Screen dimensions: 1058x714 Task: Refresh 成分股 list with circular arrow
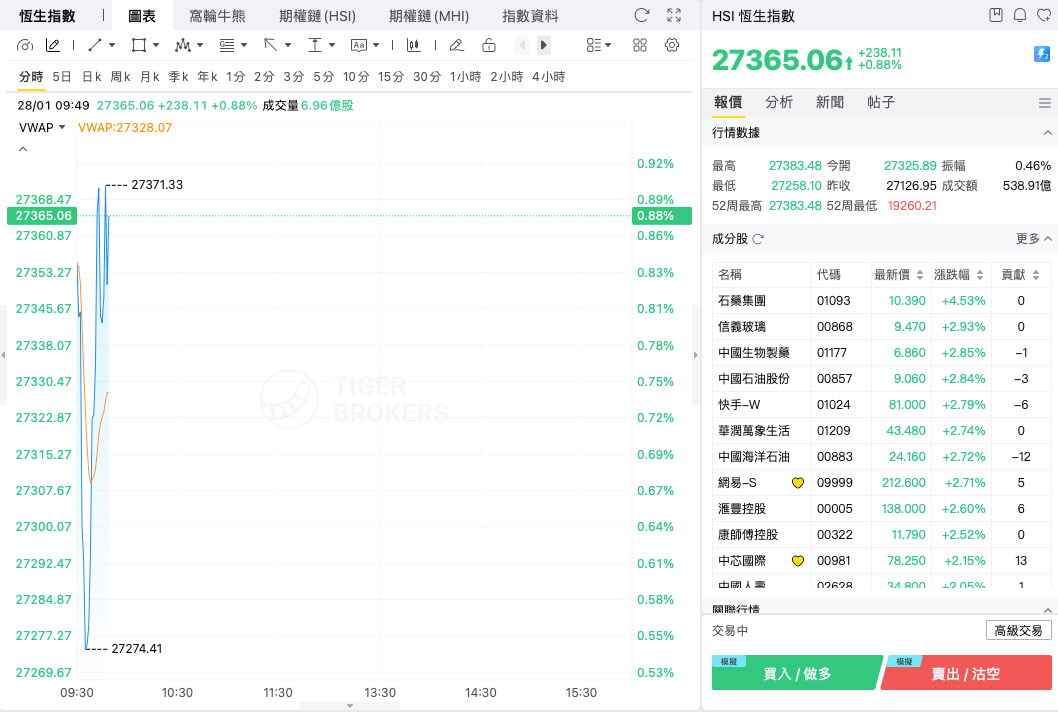click(x=758, y=239)
